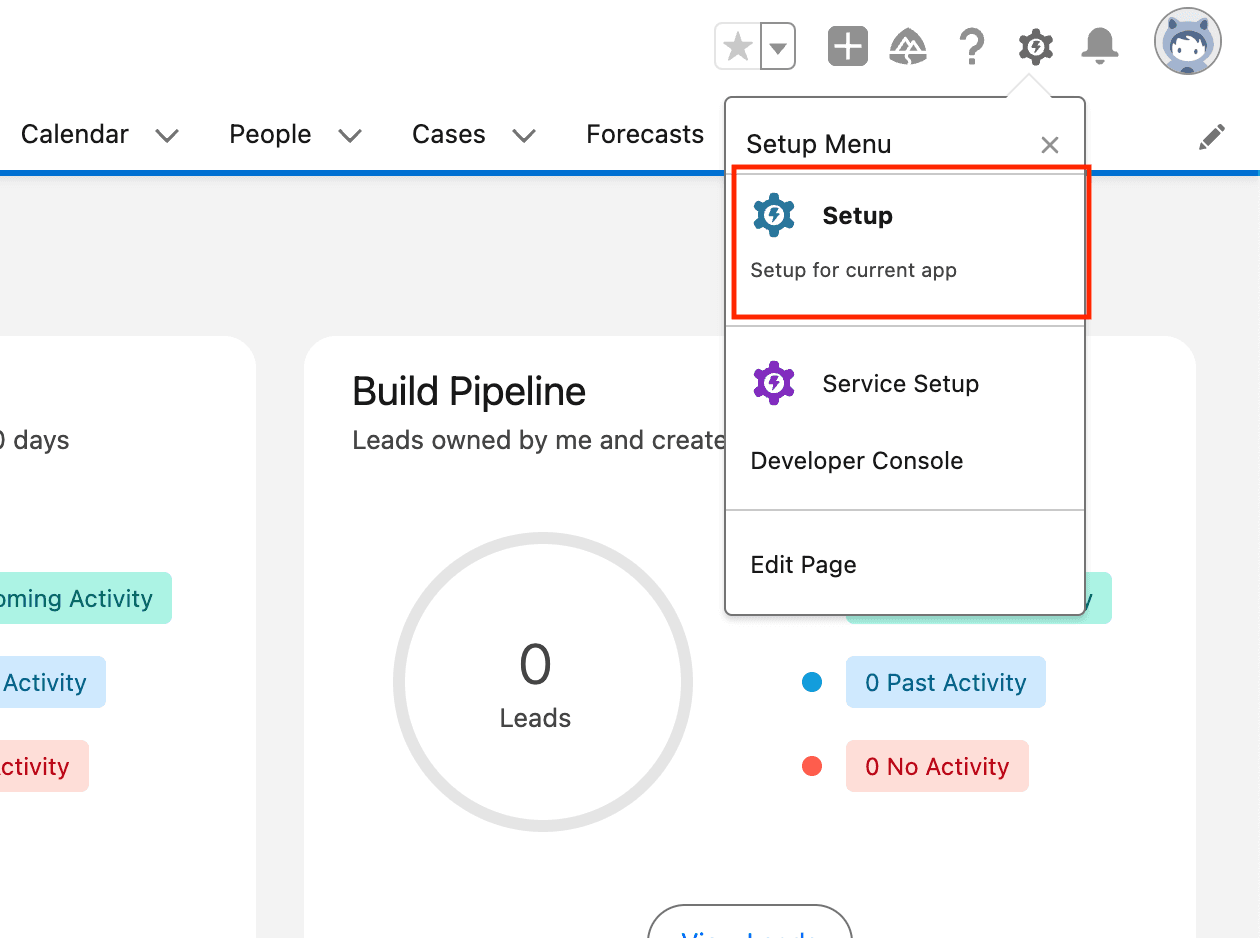1260x938 pixels.
Task: Open the pencil edit icon near navigation bar
Action: point(1211,136)
